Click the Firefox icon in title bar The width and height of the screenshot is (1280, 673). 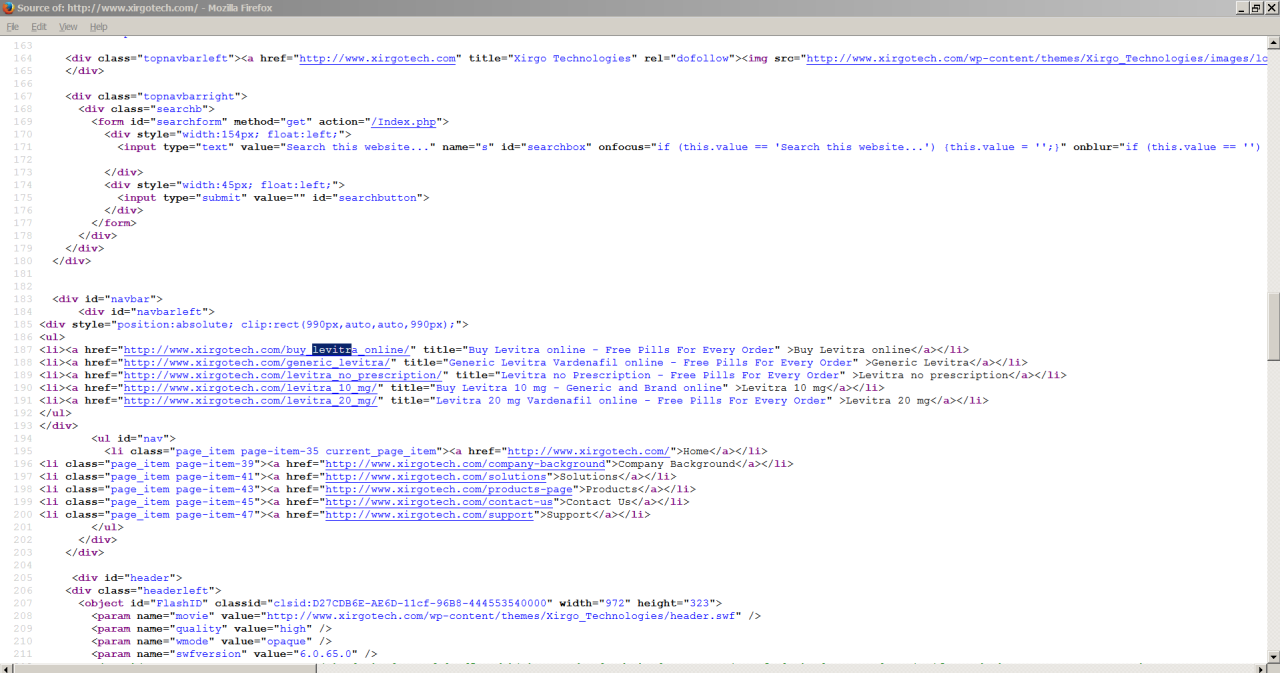8,8
